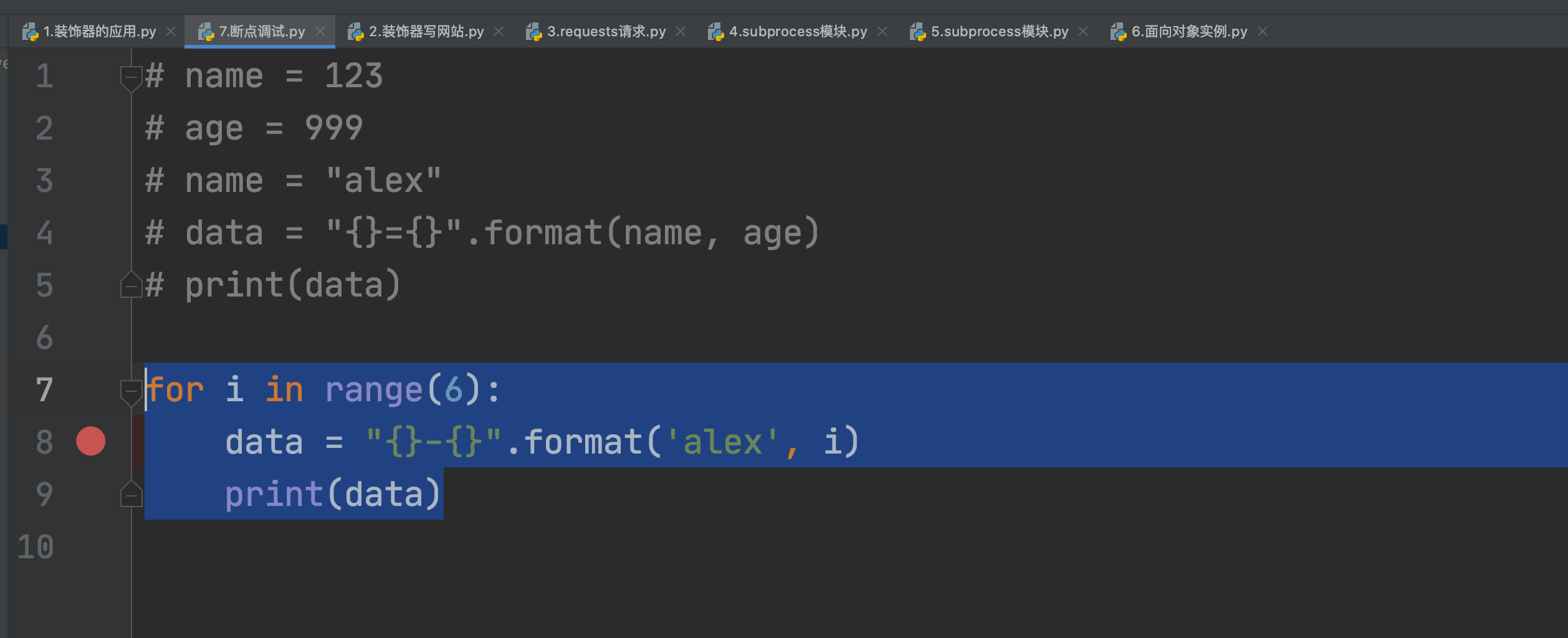Click the 'print' call on line 9
Screen dimensions: 1568x638
[x=274, y=495]
